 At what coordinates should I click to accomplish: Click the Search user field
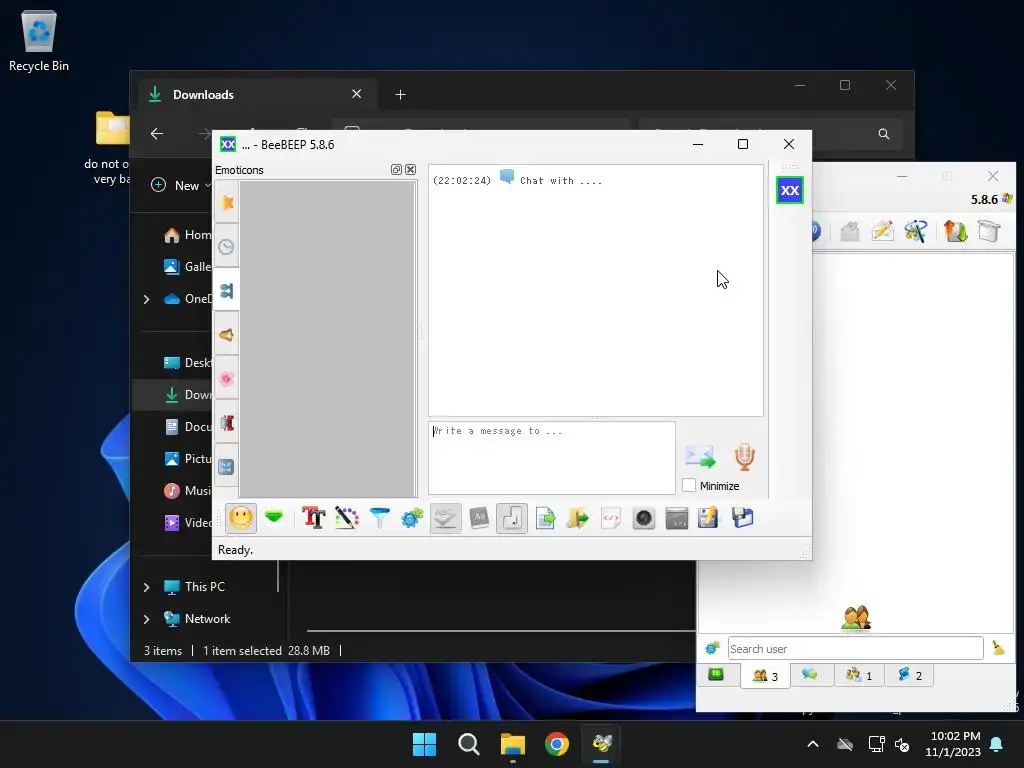click(856, 648)
